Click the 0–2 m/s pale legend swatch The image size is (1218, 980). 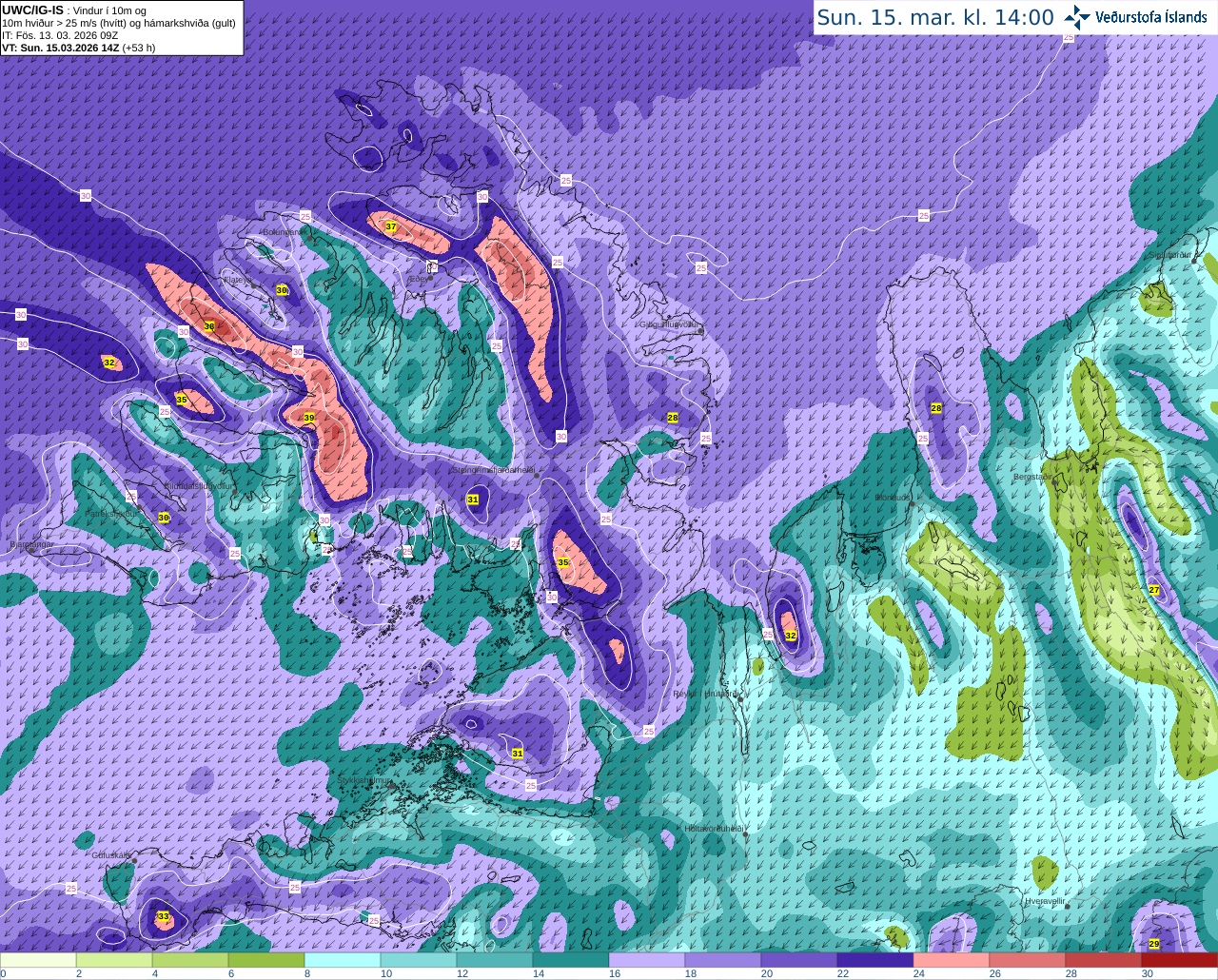(38, 960)
